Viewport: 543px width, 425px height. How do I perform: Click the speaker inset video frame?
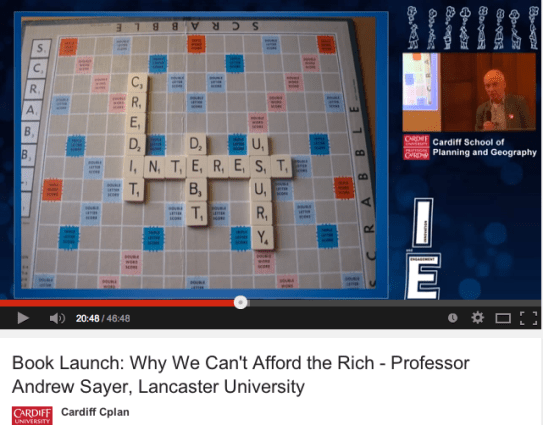pos(469,92)
